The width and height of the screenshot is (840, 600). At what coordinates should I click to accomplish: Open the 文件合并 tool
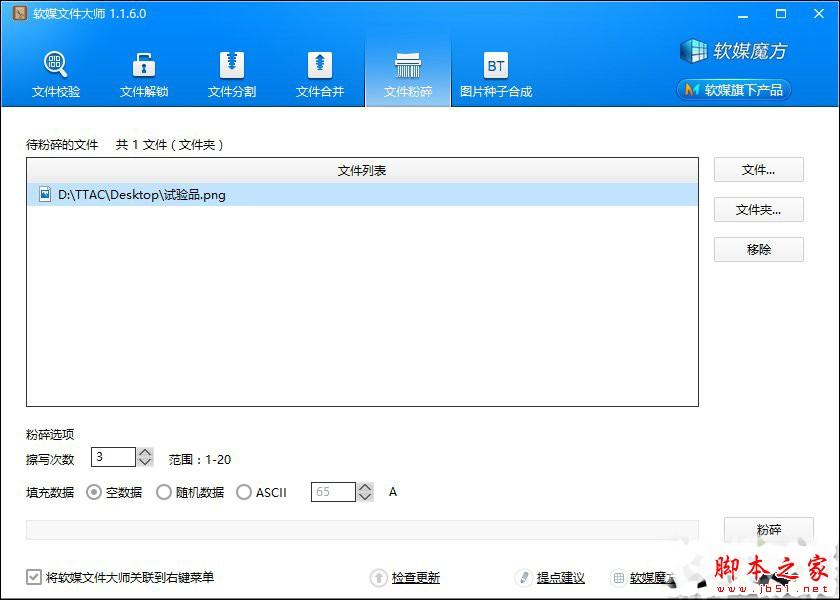point(319,60)
